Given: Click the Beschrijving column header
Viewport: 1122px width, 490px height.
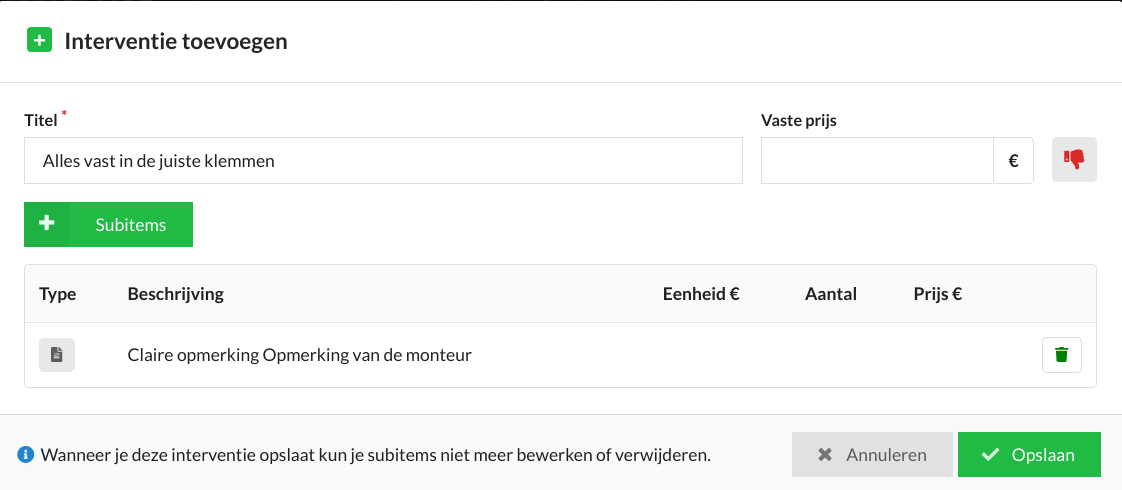Looking at the screenshot, I should pyautogui.click(x=175, y=294).
